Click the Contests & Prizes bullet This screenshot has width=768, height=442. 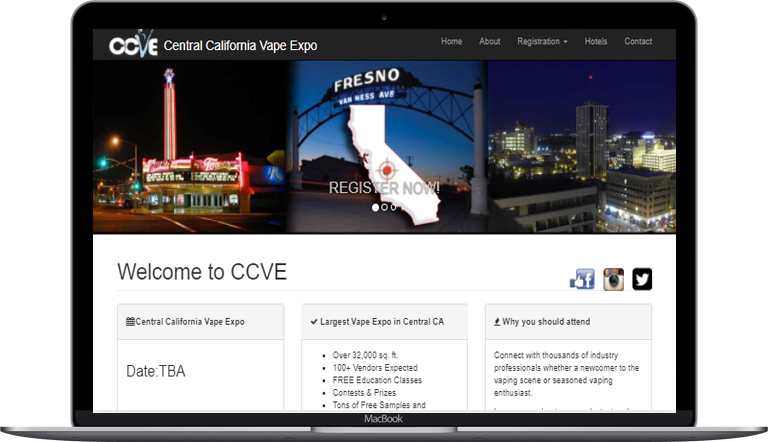coord(364,393)
